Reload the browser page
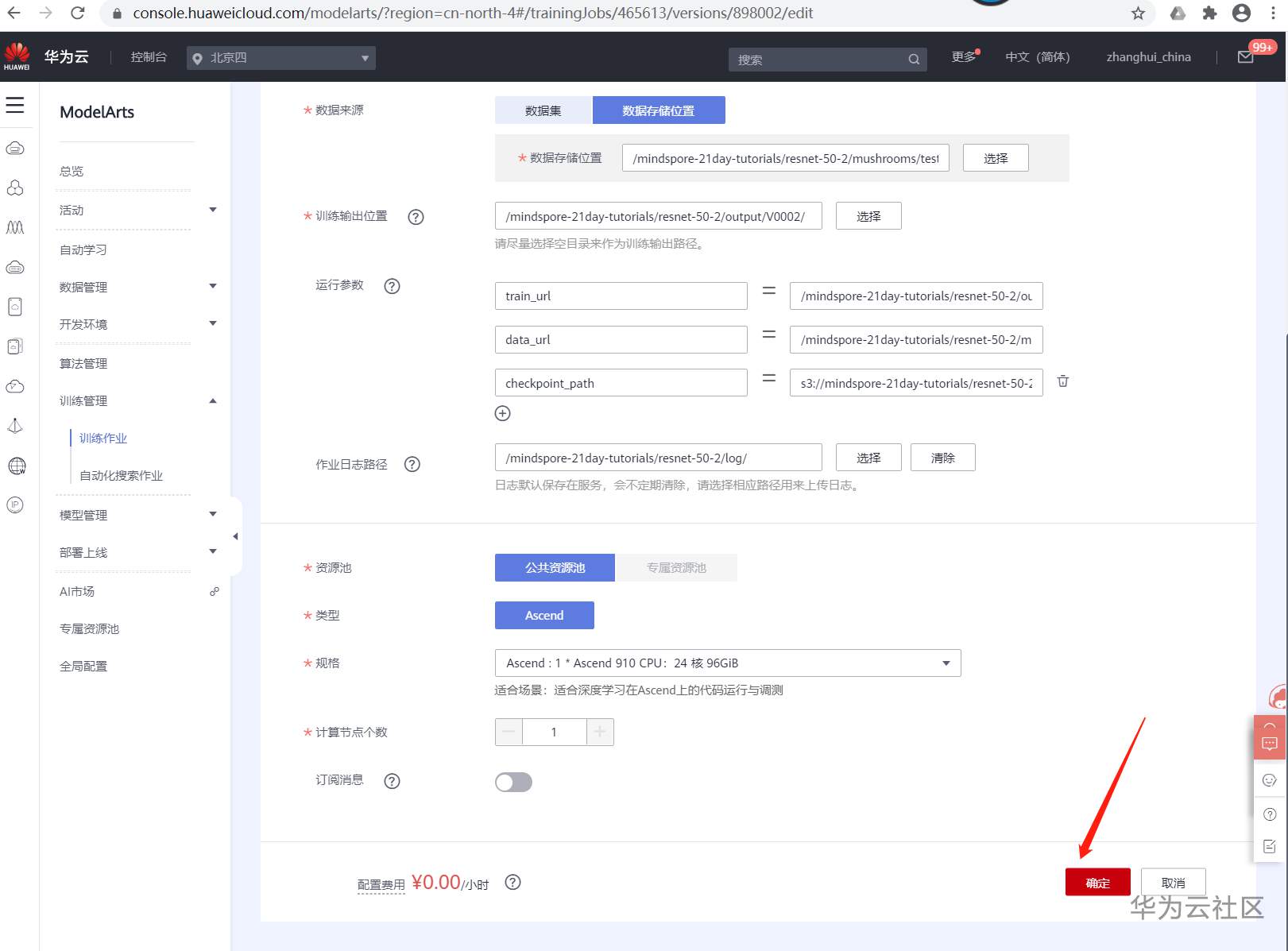Image resolution: width=1288 pixels, height=951 pixels. pyautogui.click(x=77, y=13)
